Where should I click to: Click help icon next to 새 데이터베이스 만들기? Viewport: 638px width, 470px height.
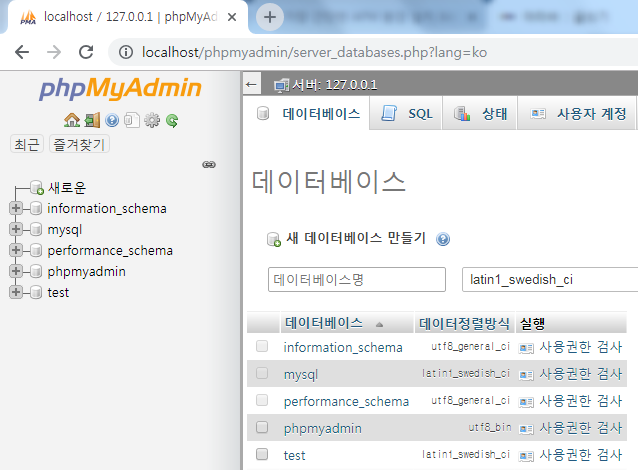[443, 239]
